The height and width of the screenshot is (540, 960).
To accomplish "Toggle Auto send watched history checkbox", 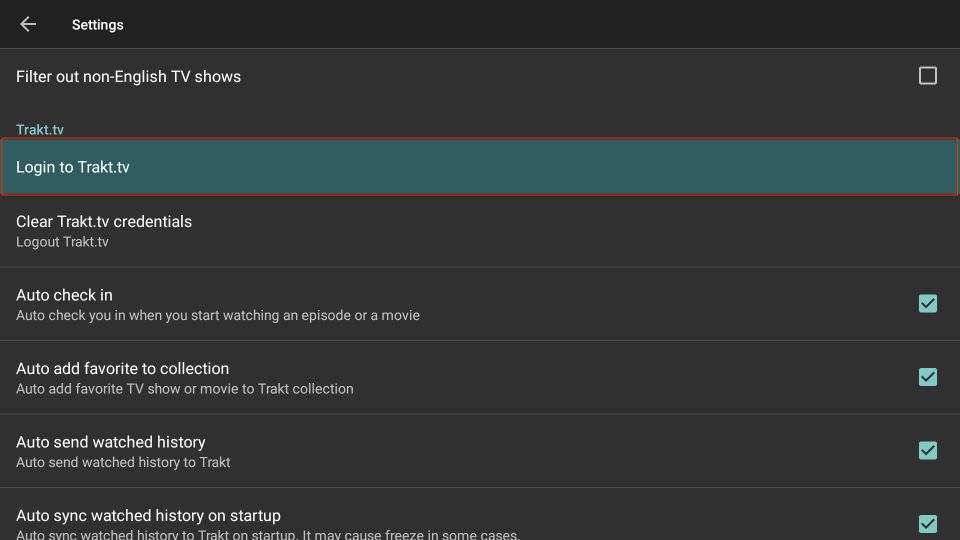I will point(928,451).
